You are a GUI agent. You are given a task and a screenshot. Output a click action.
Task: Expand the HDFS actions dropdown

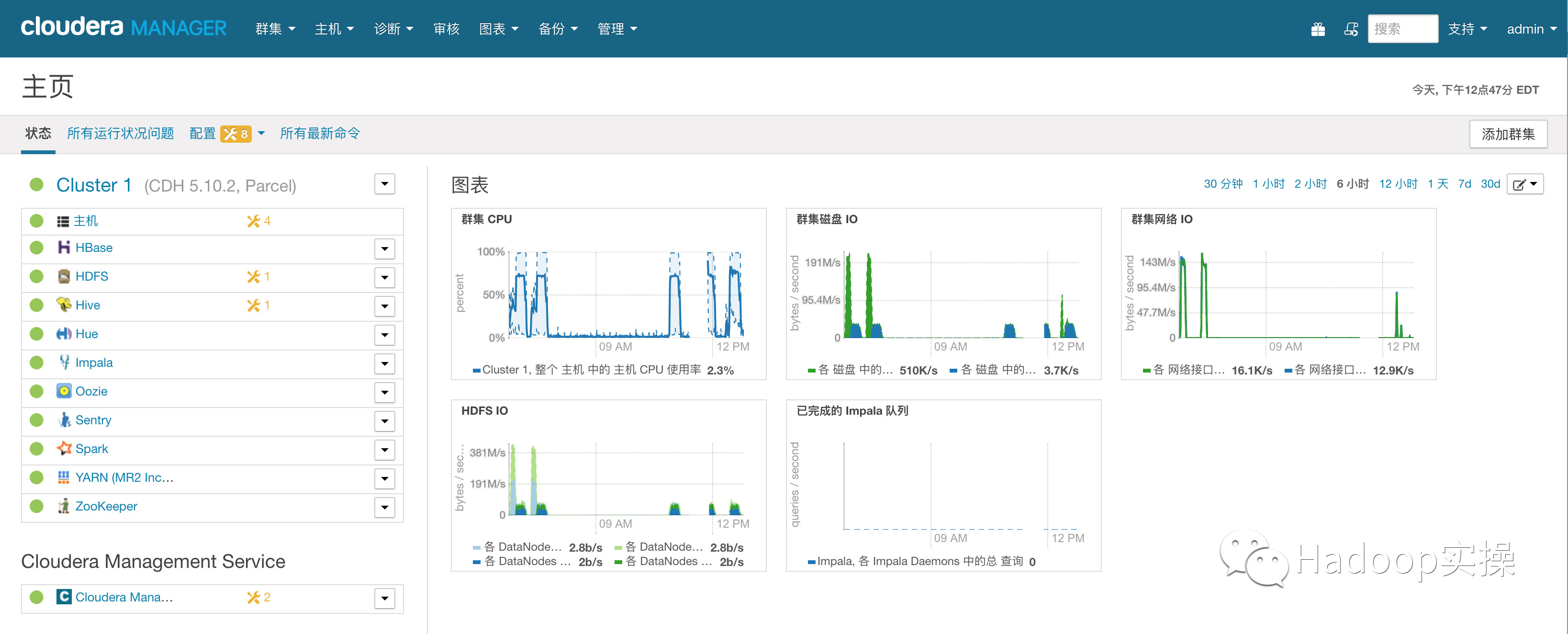pos(385,277)
